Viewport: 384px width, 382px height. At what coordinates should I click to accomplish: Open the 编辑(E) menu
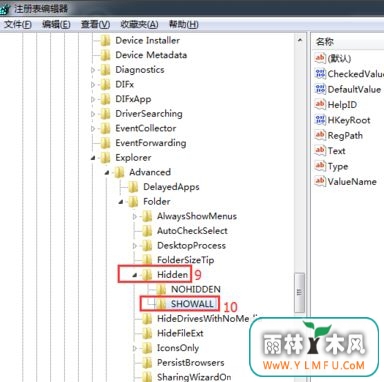point(56,24)
